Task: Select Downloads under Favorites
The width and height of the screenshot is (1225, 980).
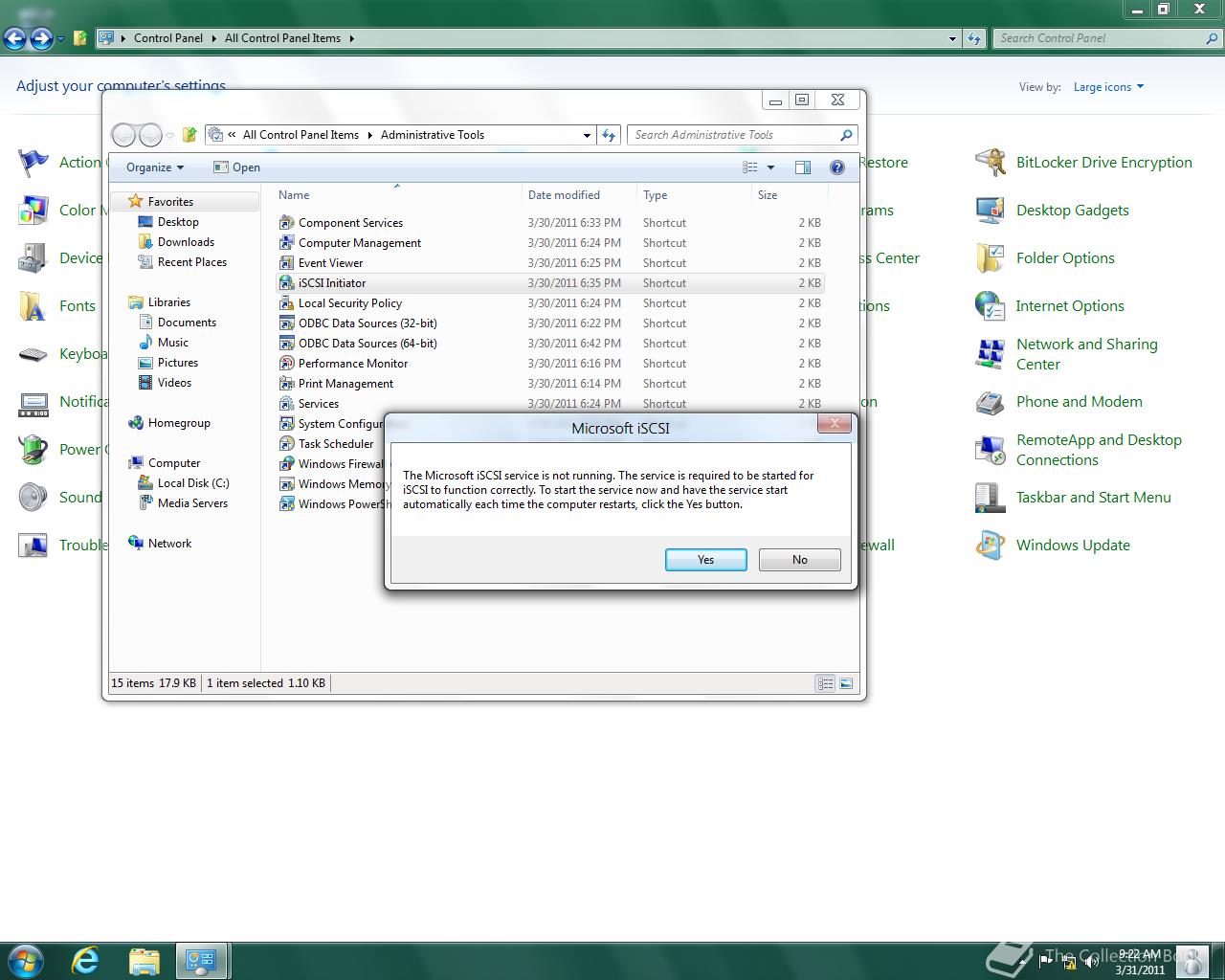Action: (x=186, y=242)
